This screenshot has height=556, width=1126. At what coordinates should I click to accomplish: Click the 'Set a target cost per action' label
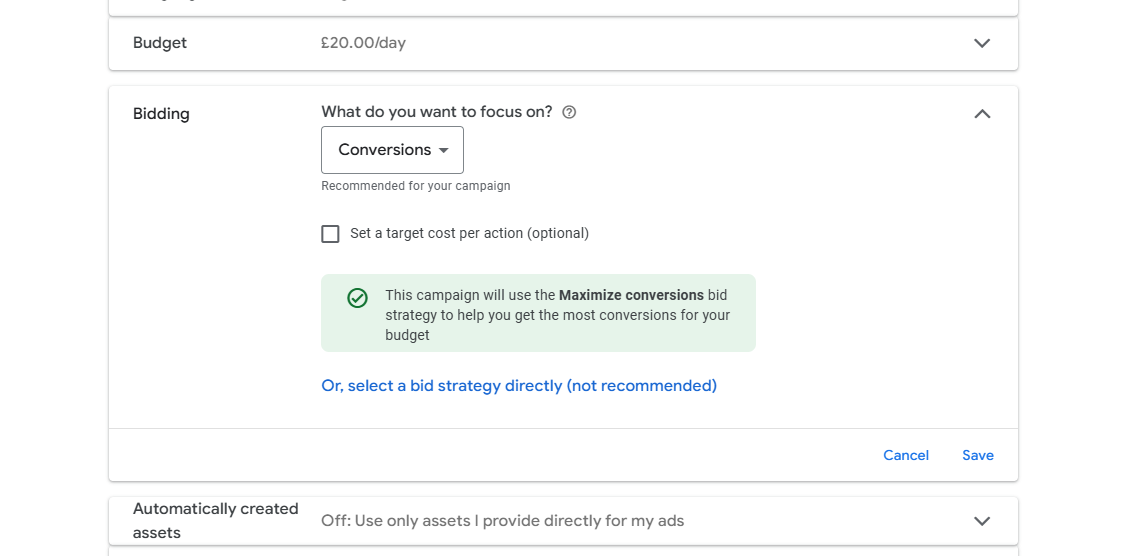[469, 234]
